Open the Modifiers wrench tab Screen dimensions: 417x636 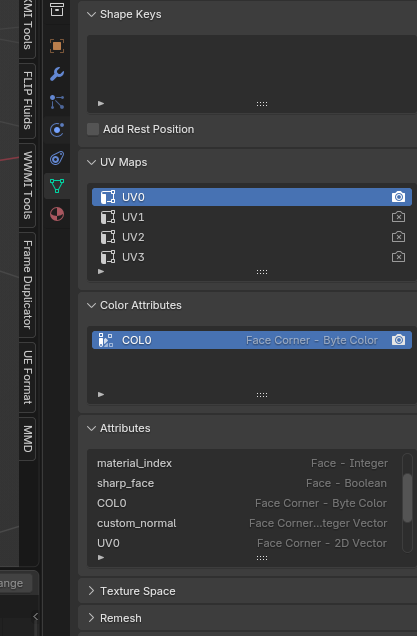(57, 74)
